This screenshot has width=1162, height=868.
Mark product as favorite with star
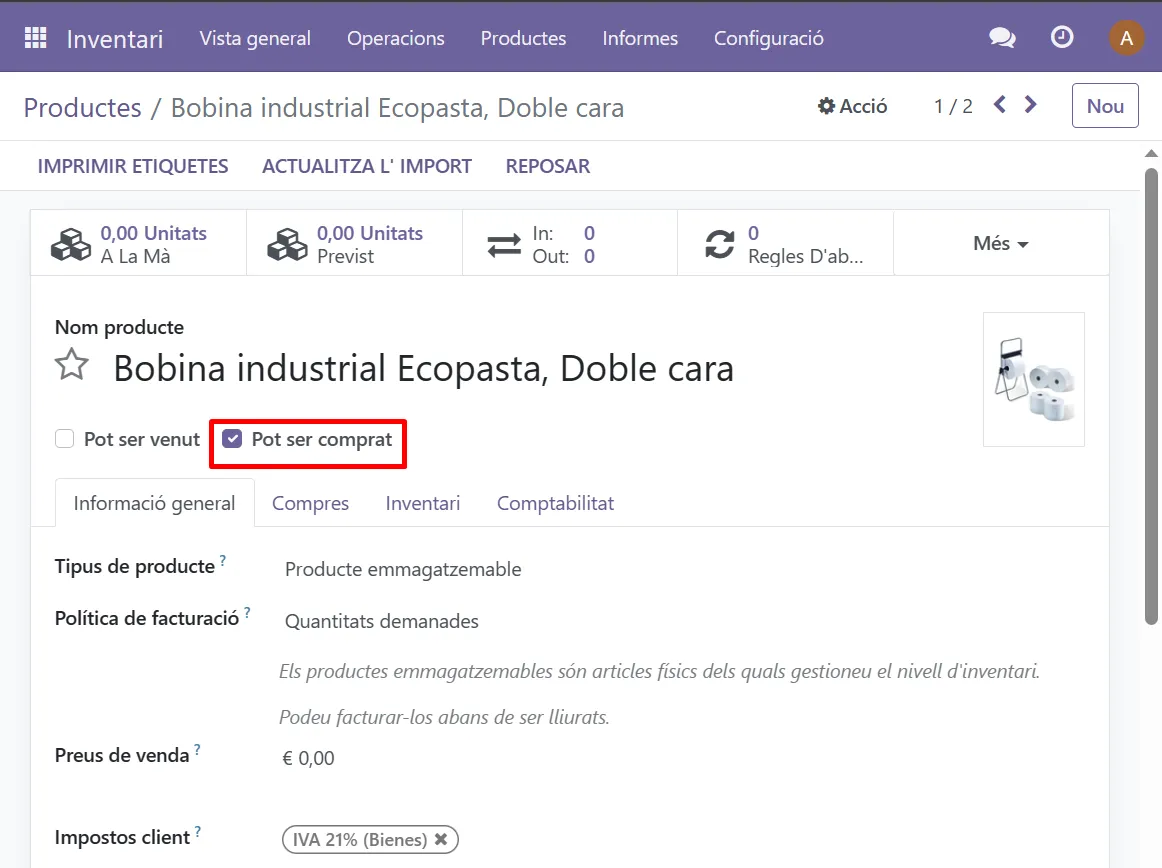point(72,365)
